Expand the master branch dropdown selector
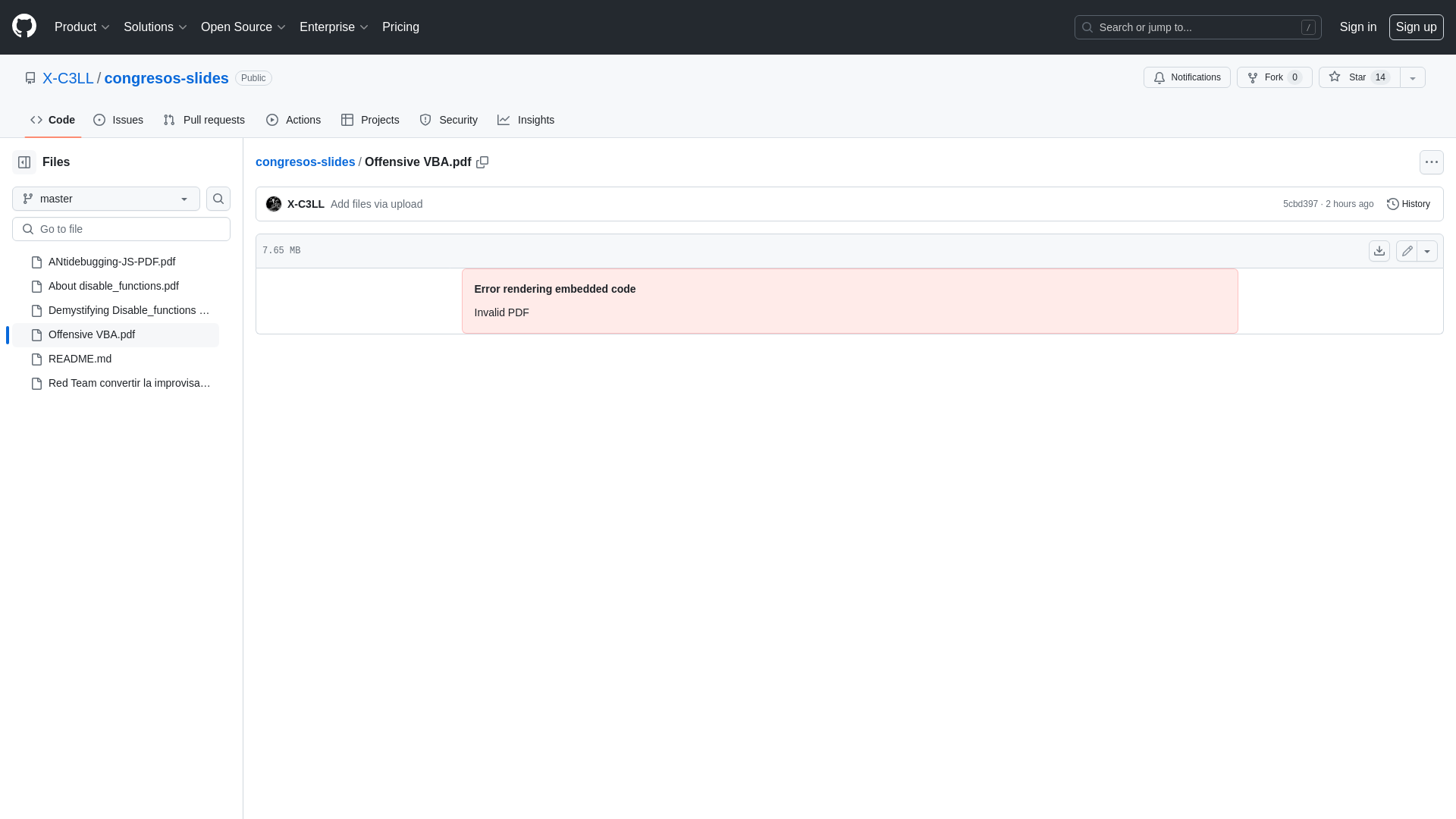This screenshot has width=1456, height=819. (106, 198)
